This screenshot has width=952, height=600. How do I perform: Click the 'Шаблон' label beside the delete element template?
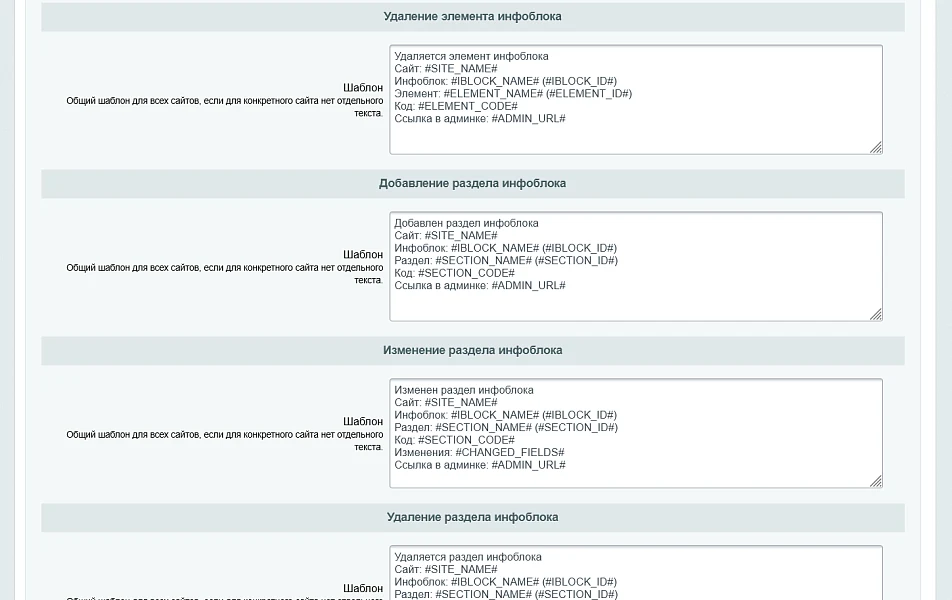pyautogui.click(x=363, y=87)
